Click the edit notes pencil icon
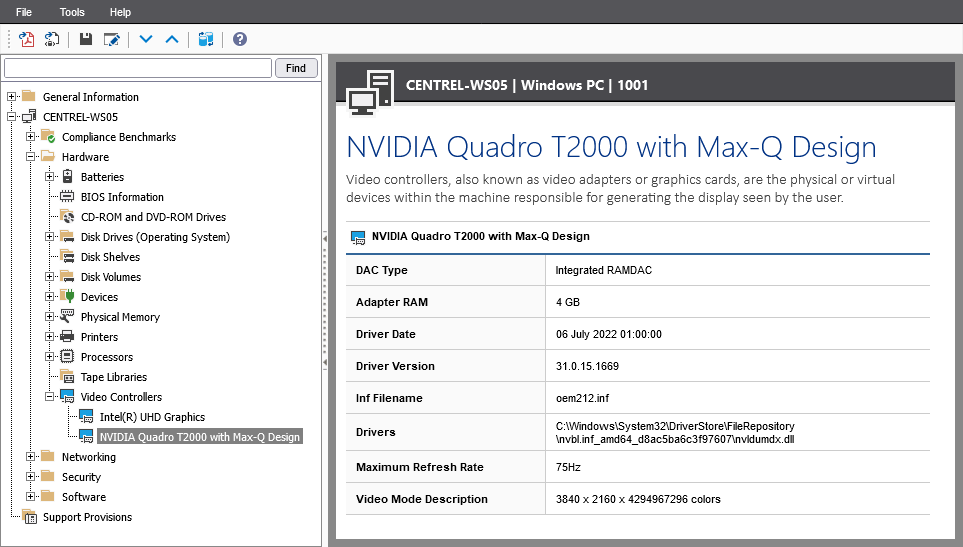963x547 pixels. point(112,39)
